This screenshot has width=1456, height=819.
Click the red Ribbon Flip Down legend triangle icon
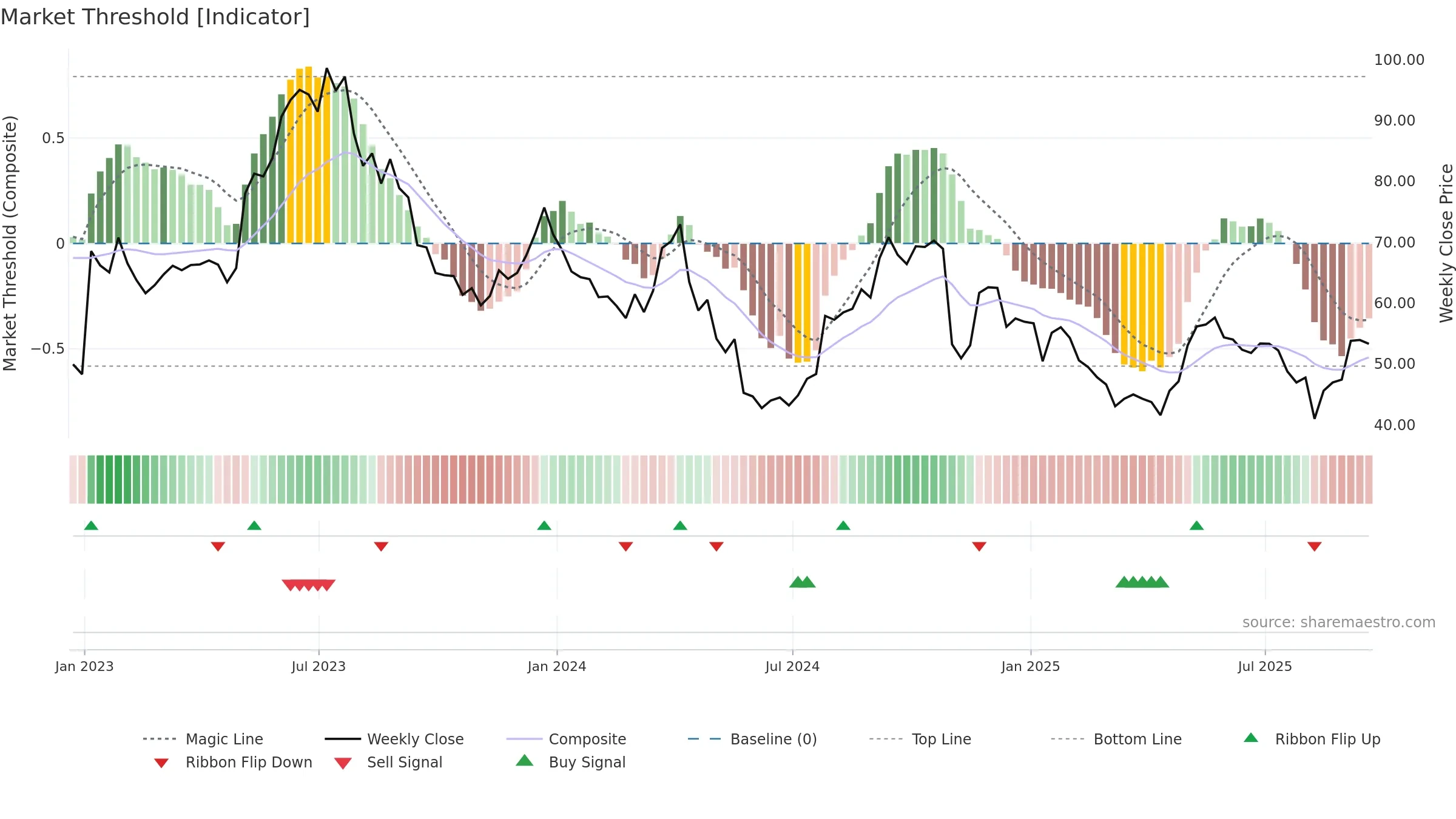[161, 763]
